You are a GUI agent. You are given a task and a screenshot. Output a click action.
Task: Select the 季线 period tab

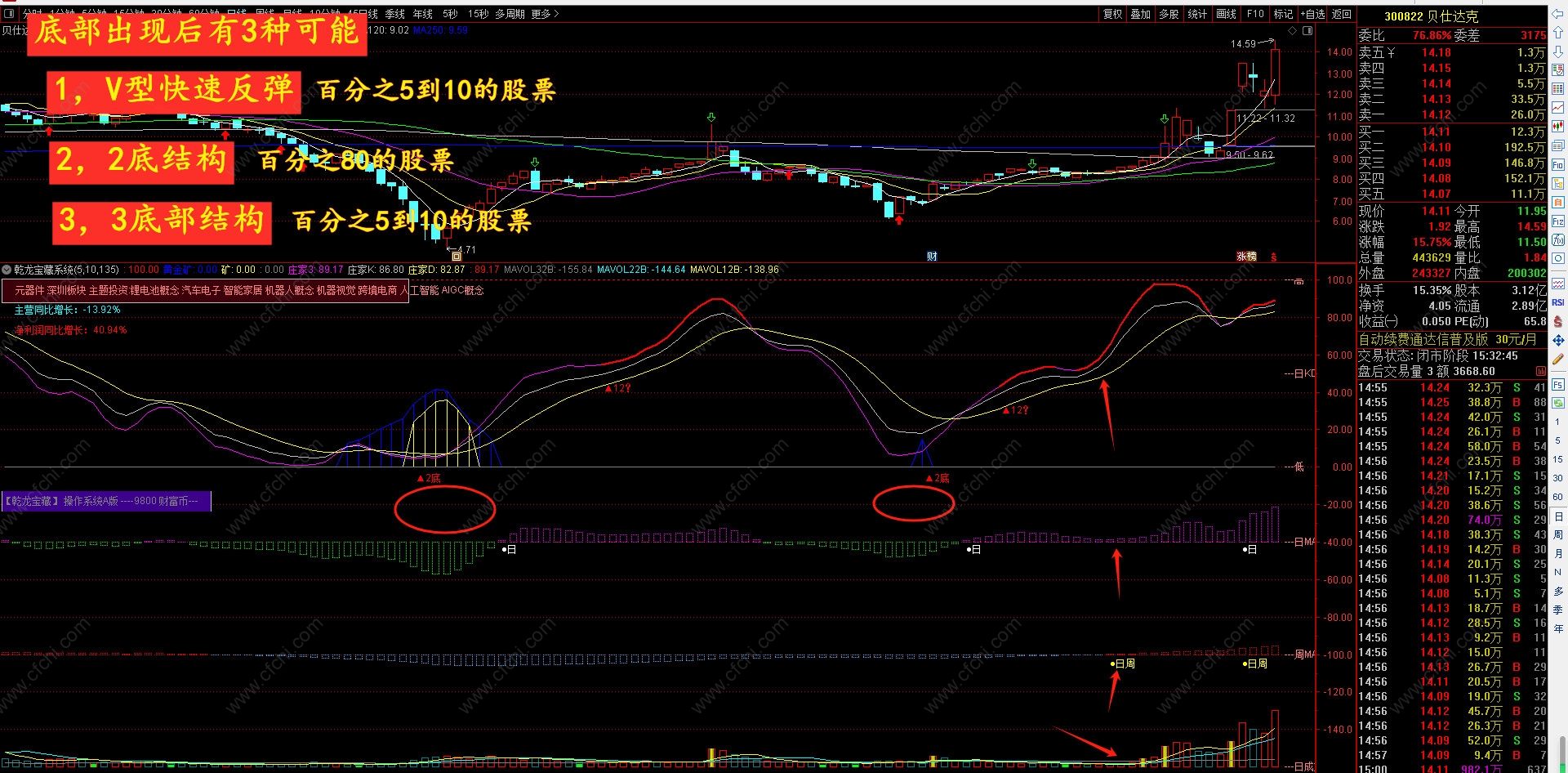pyautogui.click(x=395, y=14)
